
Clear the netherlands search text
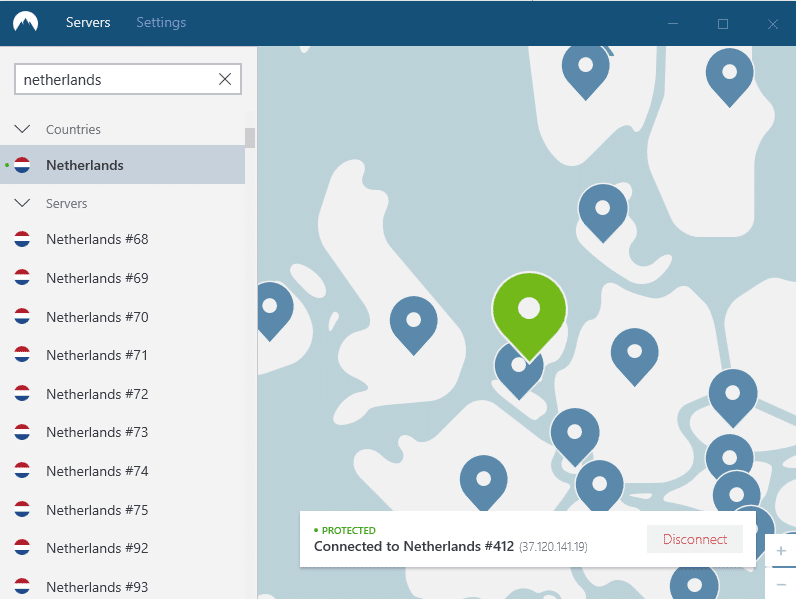pos(225,79)
